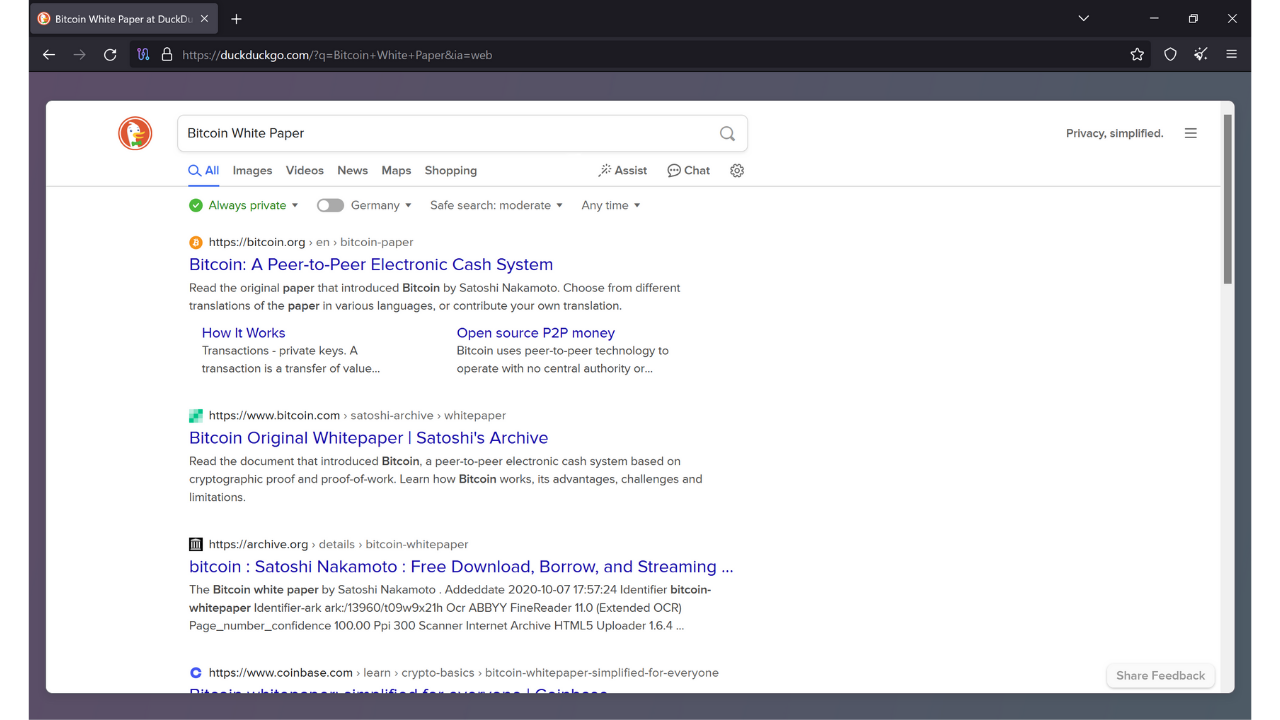Screen dimensions: 1280x720
Task: Open DuckDuckGo Assist
Action: coord(622,170)
